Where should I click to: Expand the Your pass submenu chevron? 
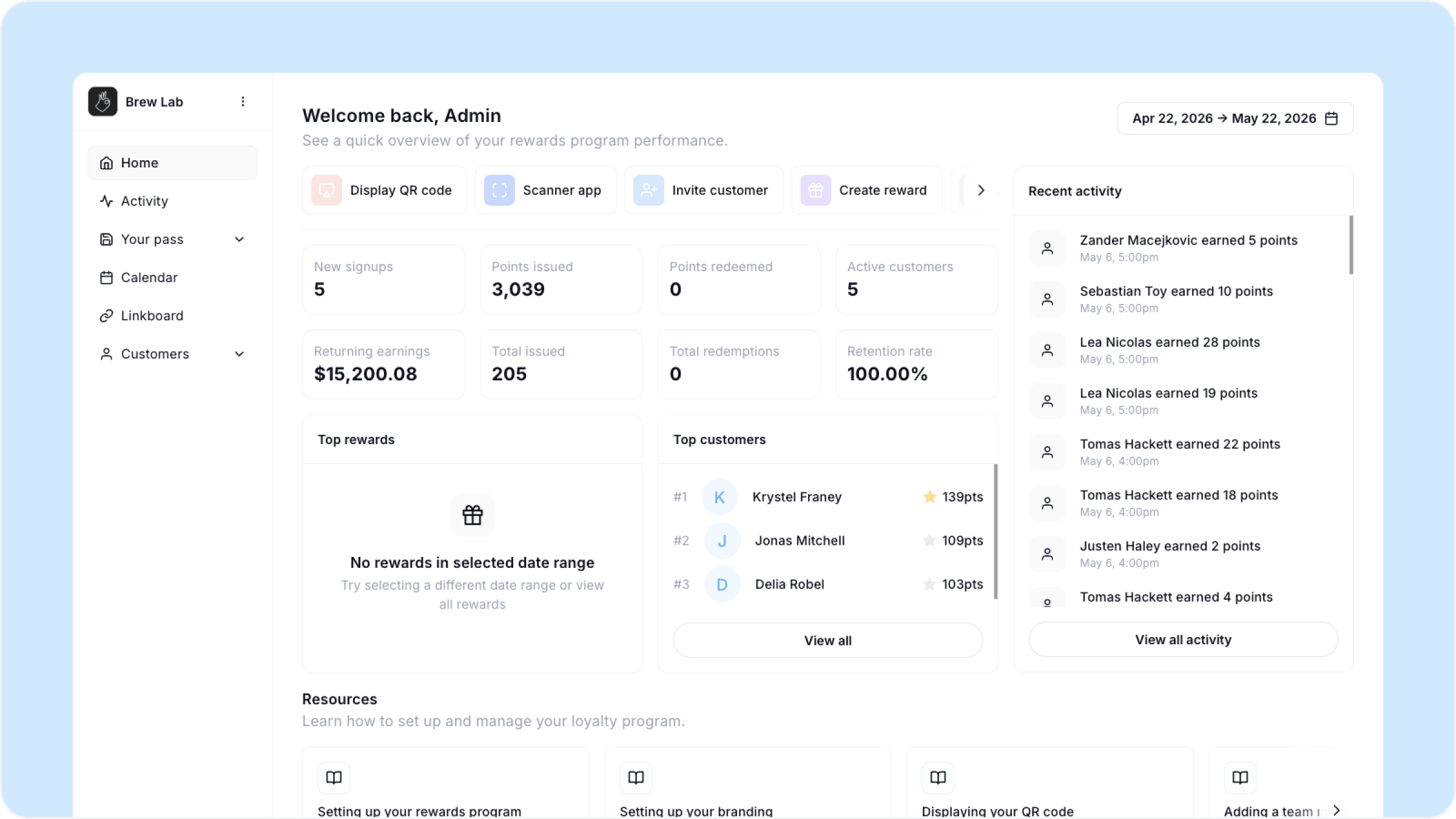[240, 239]
